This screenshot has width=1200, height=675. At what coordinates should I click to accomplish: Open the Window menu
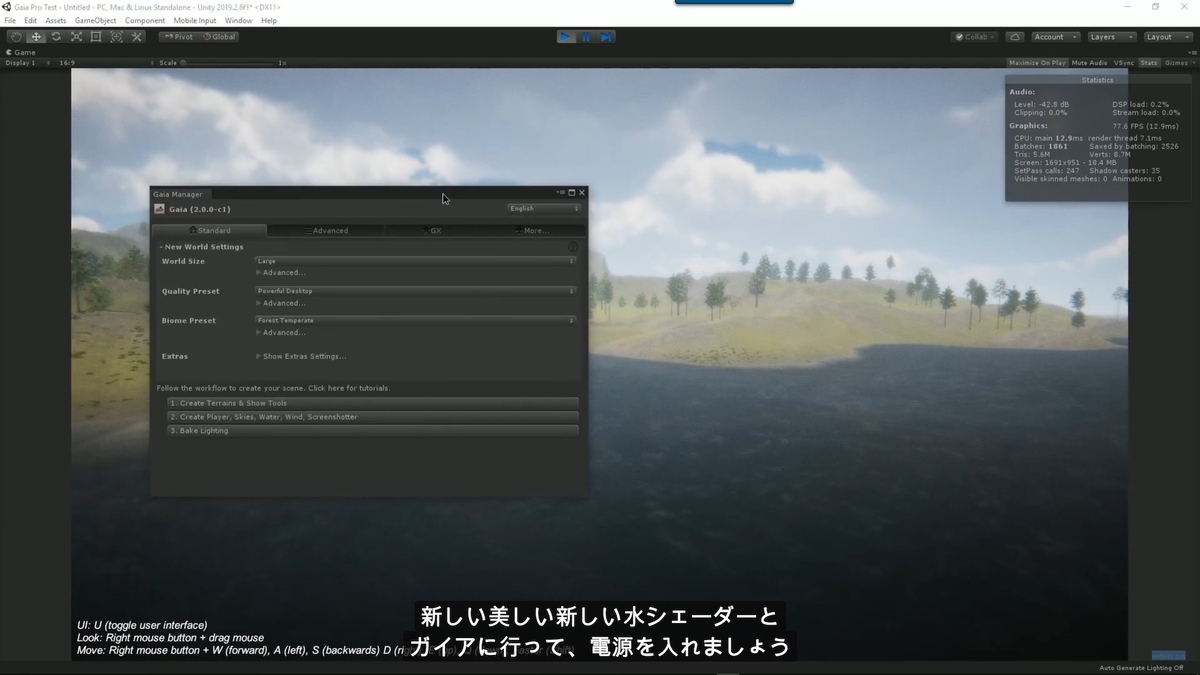point(239,21)
